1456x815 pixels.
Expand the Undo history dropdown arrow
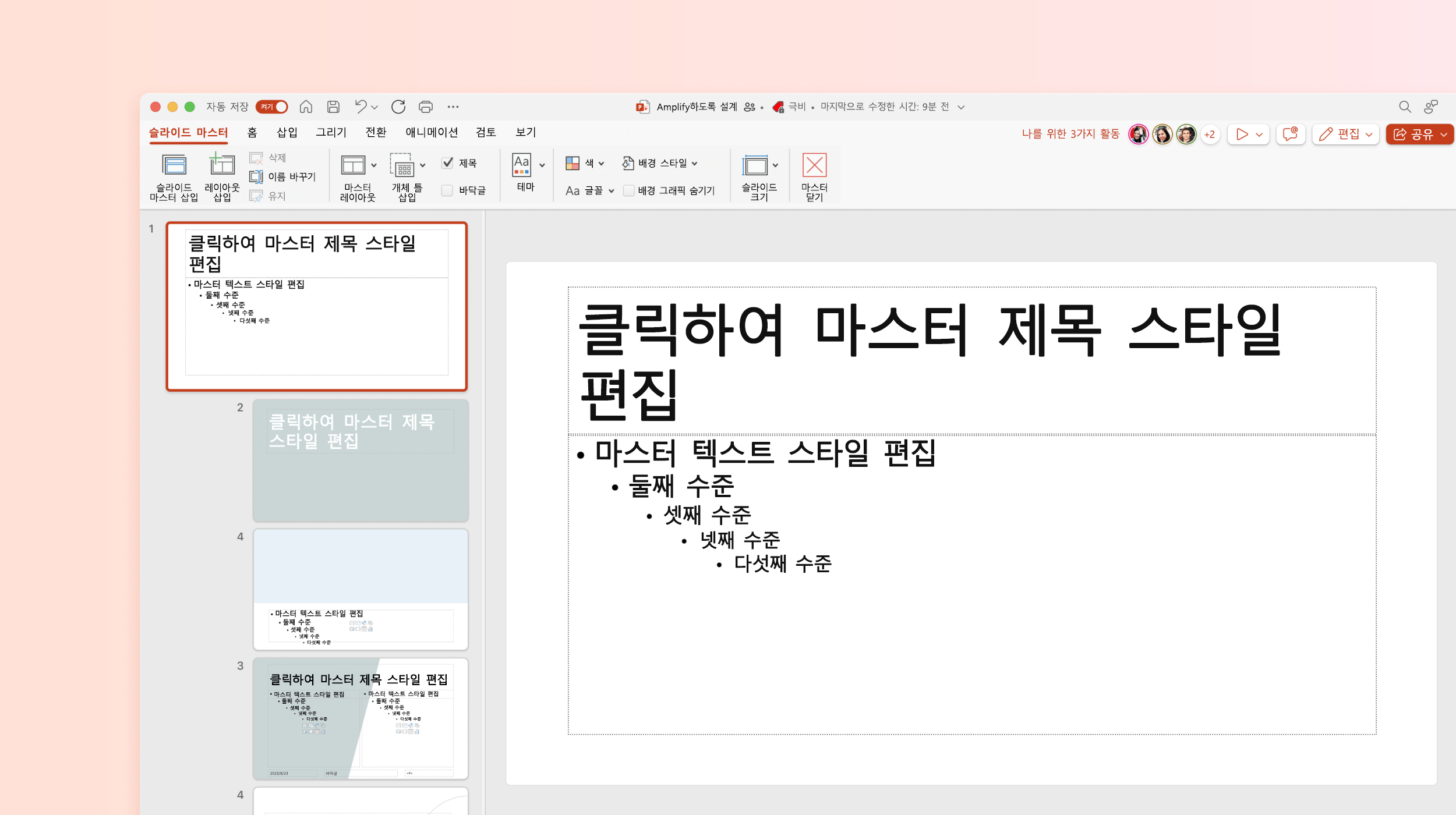point(374,107)
